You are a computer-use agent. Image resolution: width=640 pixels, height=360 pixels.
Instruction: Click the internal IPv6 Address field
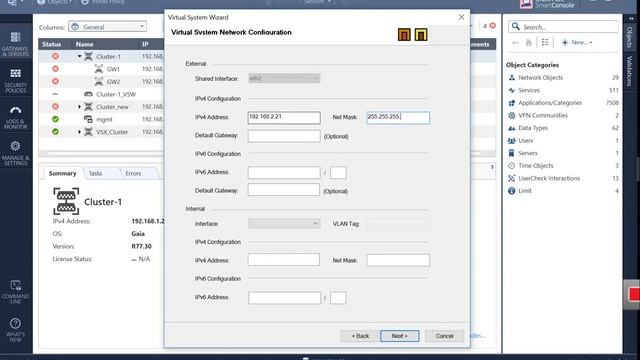coord(284,298)
